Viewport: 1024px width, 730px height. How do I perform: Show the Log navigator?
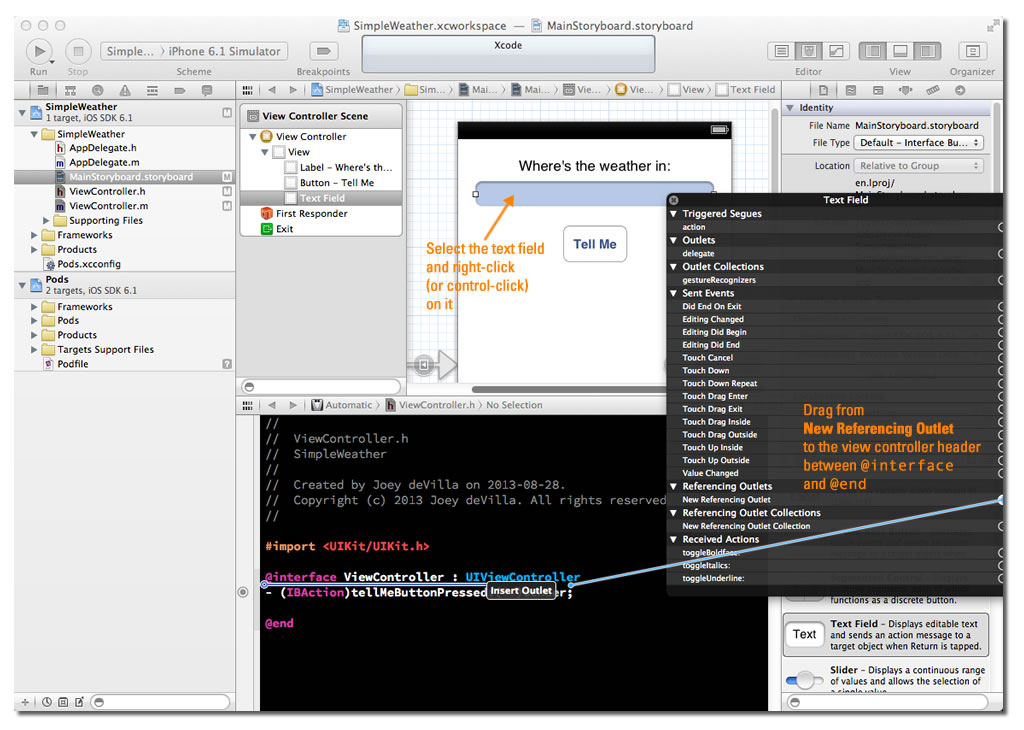coord(207,90)
